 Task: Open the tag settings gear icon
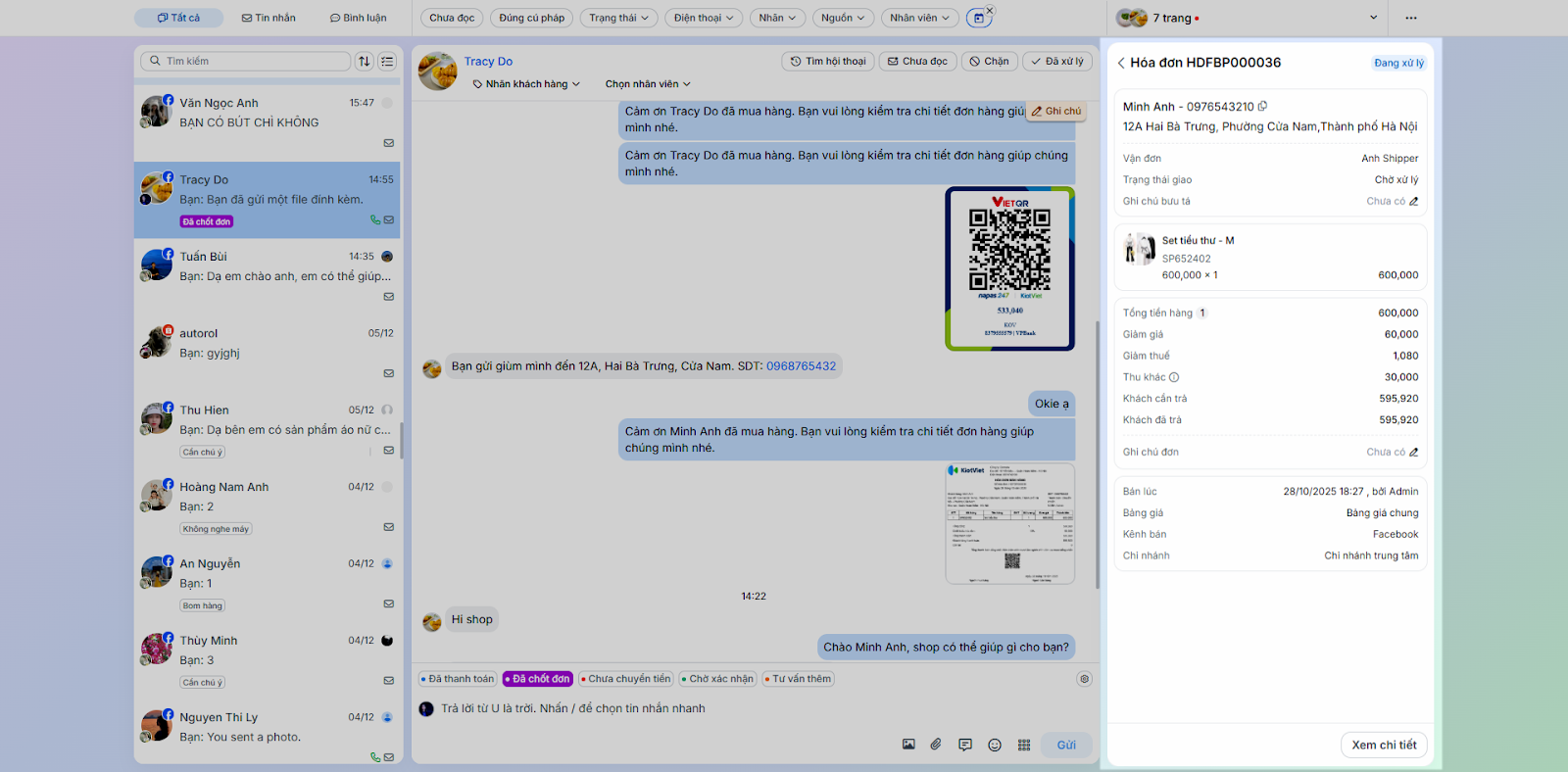1084,679
